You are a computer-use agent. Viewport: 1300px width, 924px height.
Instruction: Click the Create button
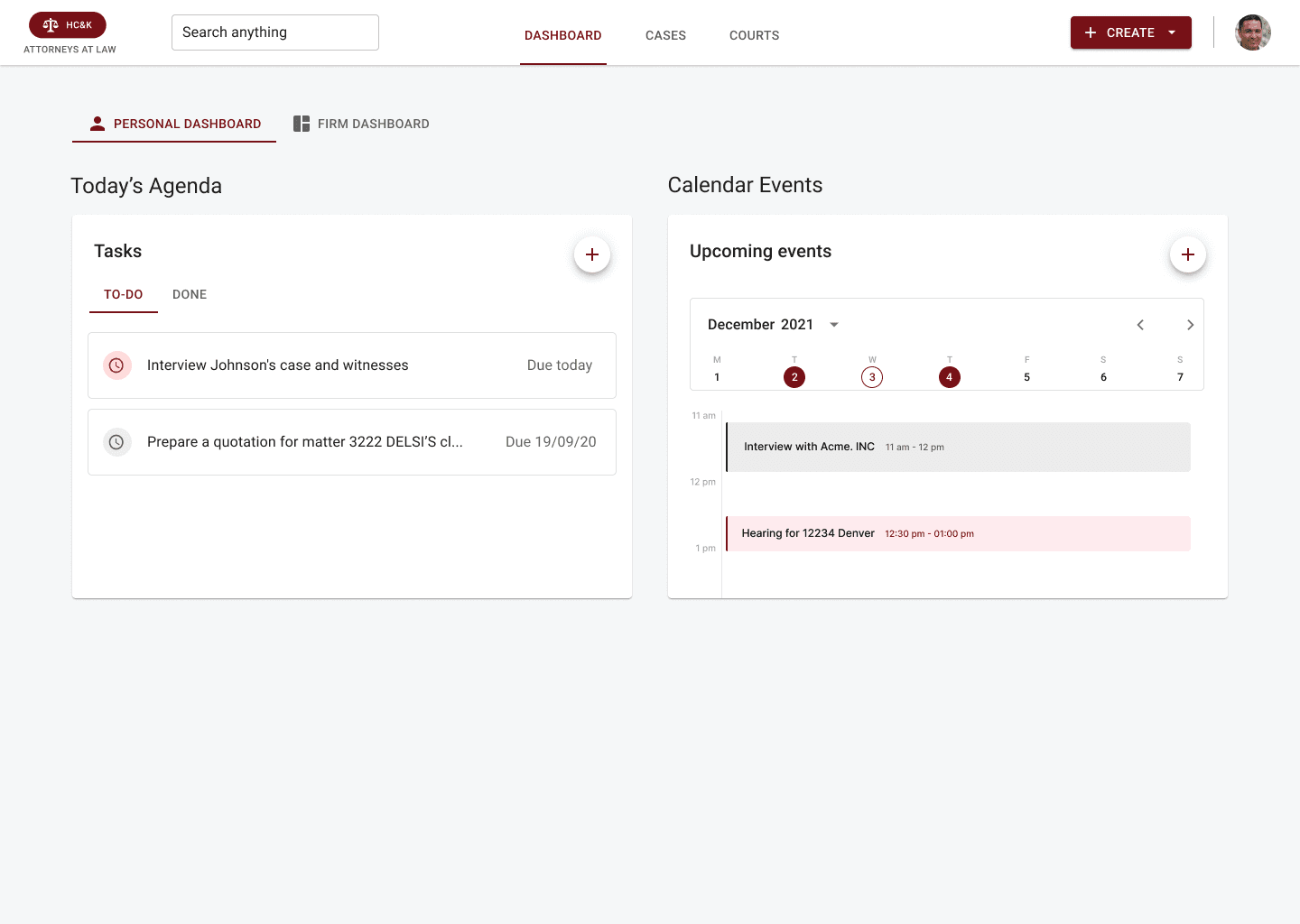(1119, 32)
